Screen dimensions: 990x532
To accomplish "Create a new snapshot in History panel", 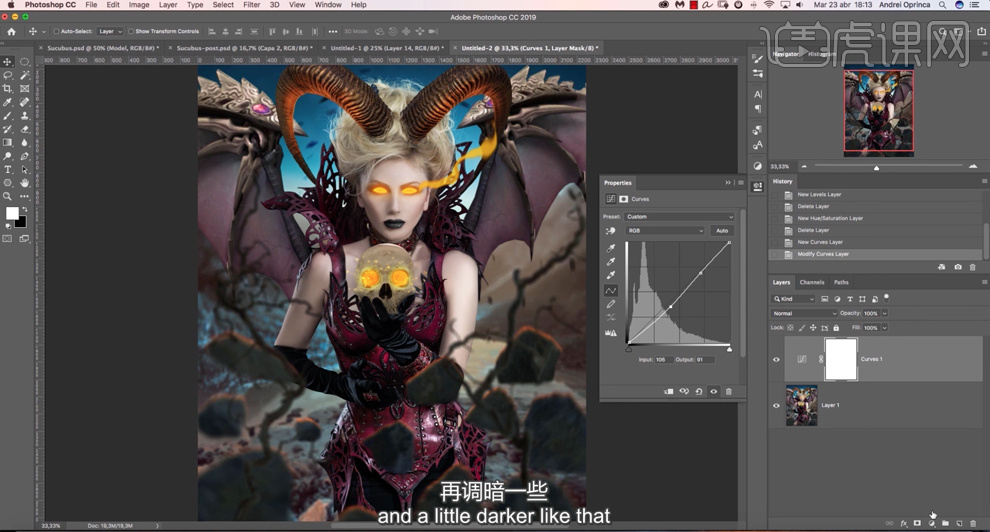I will point(958,267).
